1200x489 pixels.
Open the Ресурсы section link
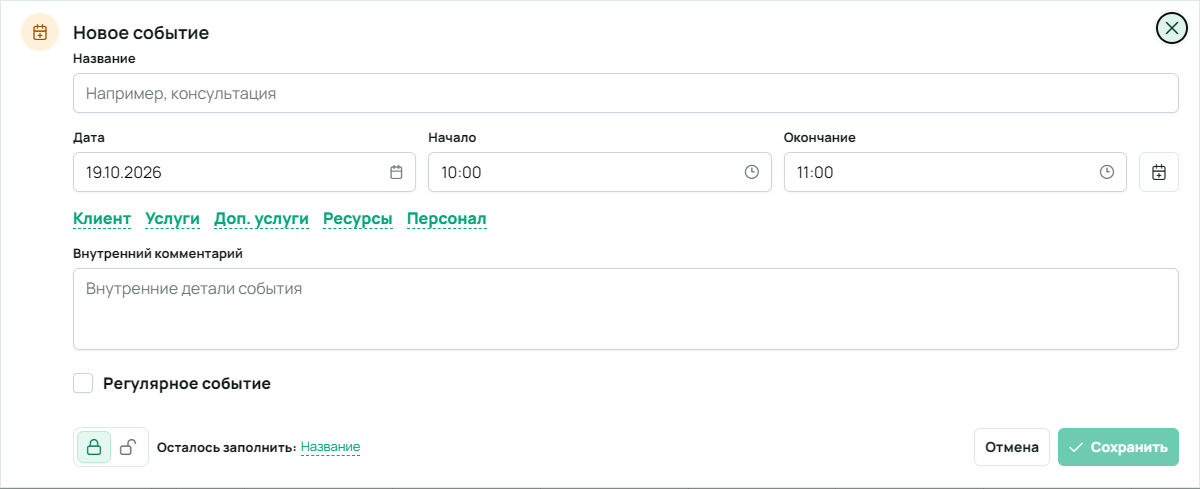coord(358,219)
